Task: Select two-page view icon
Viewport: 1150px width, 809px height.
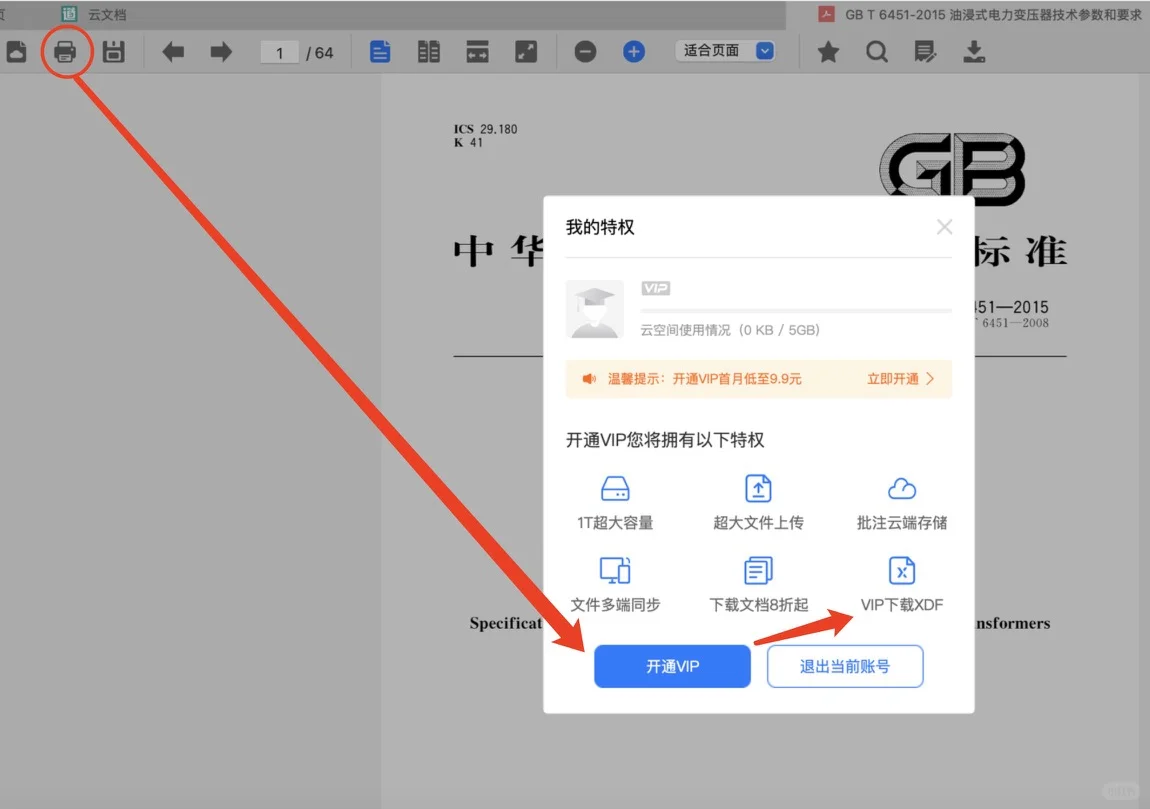Action: pos(428,52)
